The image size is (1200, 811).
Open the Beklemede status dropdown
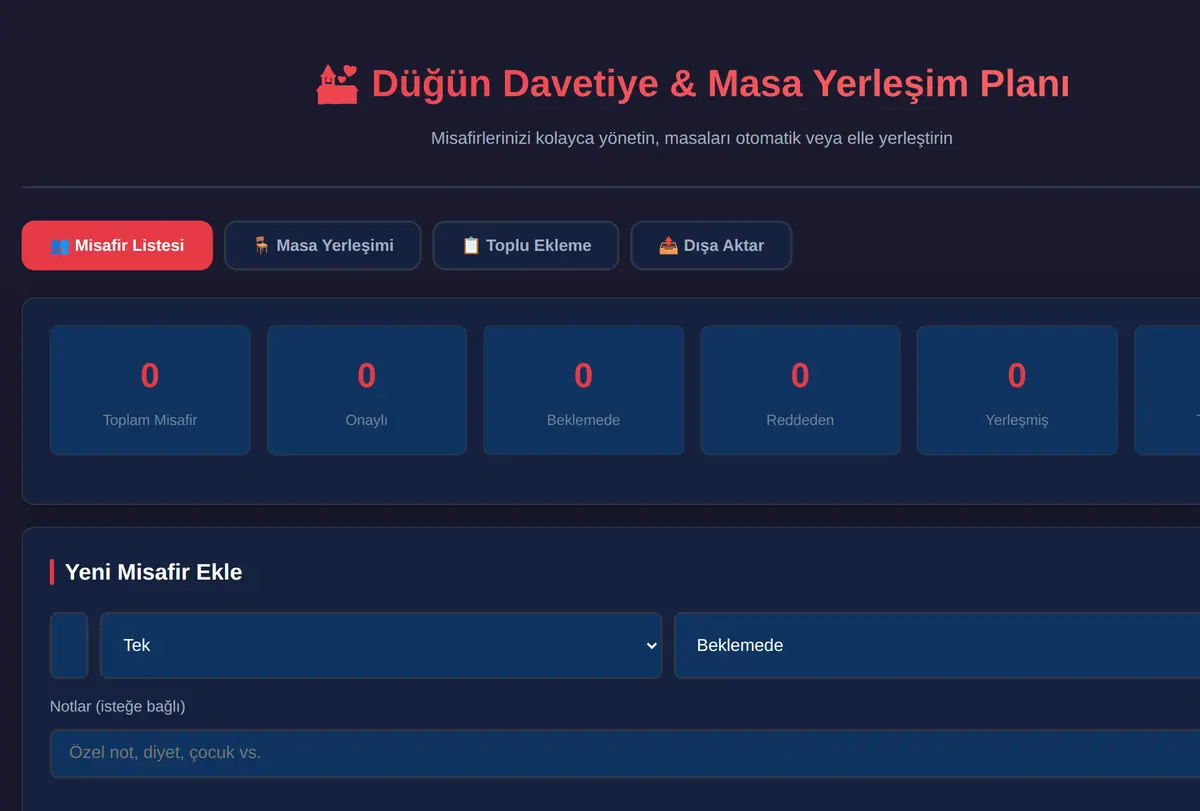937,645
